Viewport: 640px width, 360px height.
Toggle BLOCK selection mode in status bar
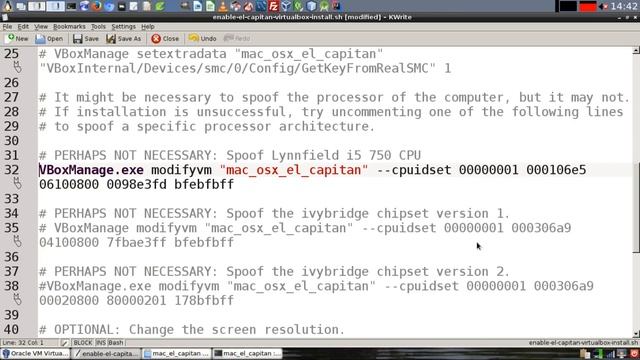pos(82,343)
